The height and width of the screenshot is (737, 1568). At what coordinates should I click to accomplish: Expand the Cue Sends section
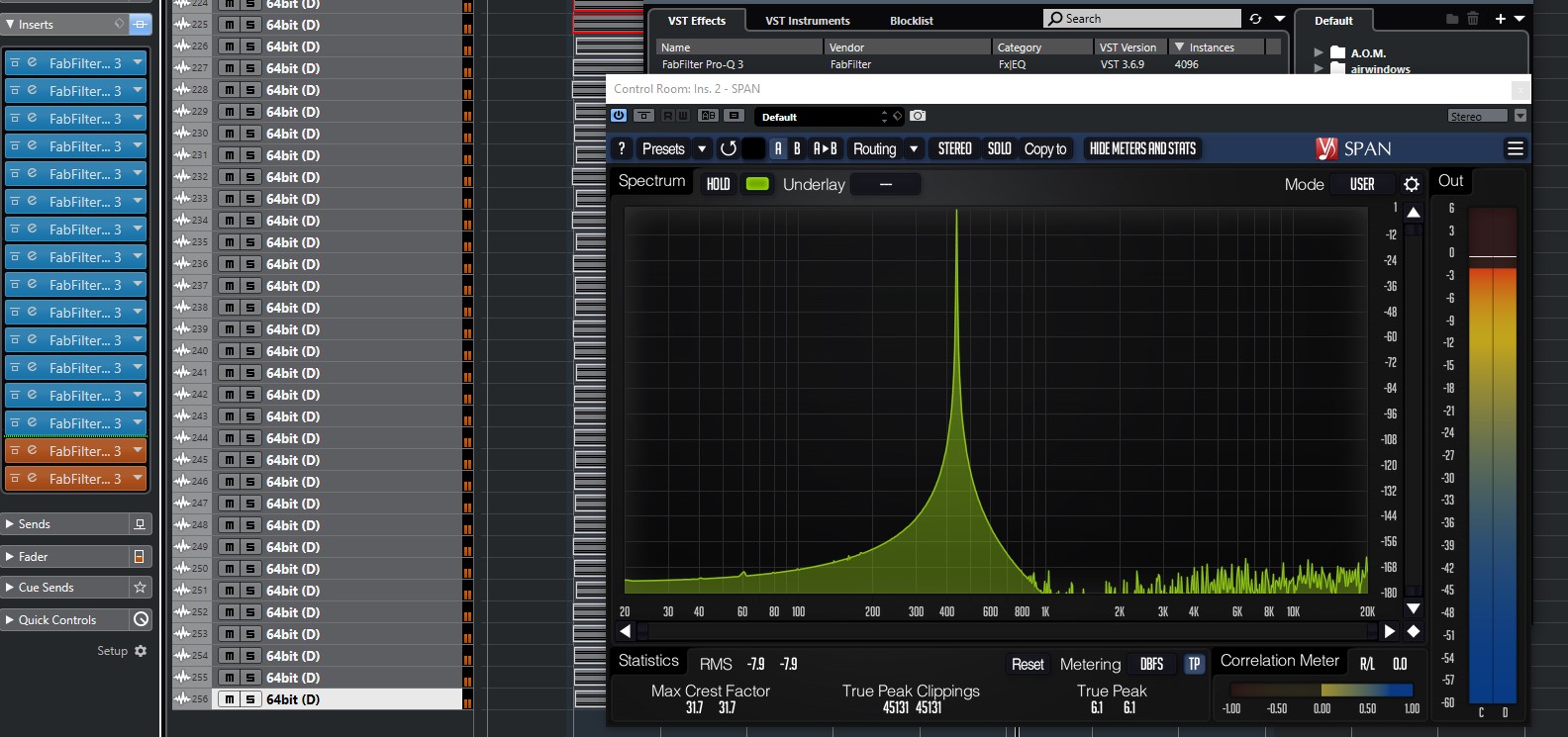[x=10, y=588]
